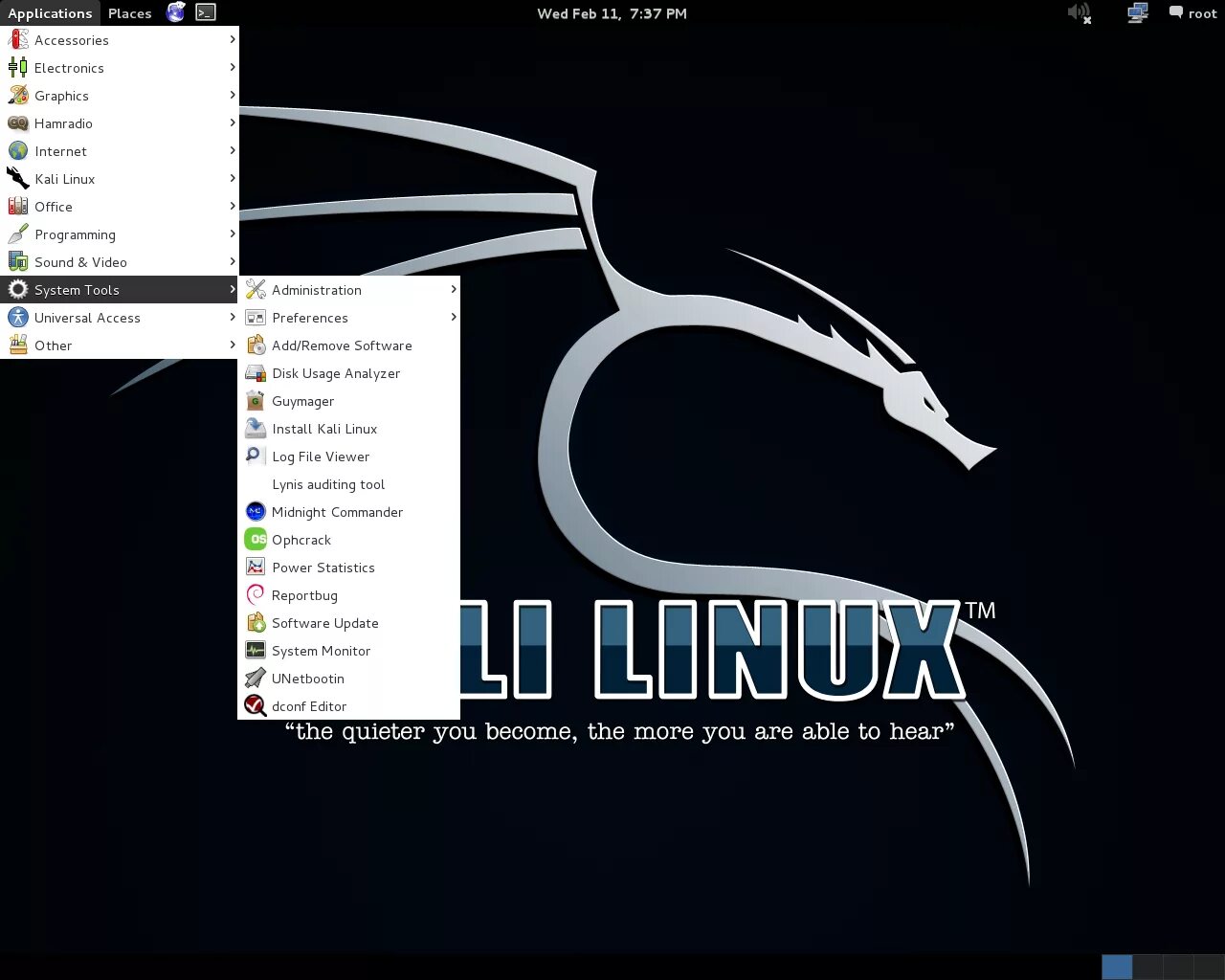This screenshot has height=980, width=1225.
Task: Expand the Office submenu arrow
Action: (x=232, y=206)
